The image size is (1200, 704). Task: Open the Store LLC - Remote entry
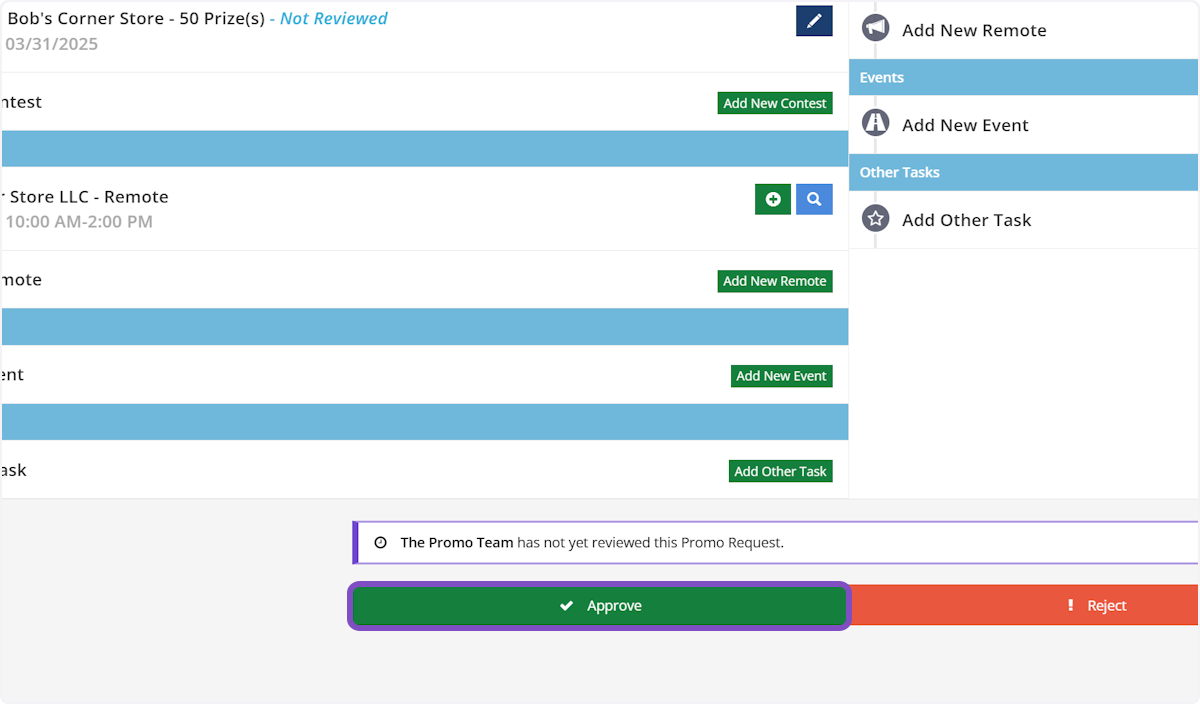pyautogui.click(x=86, y=197)
